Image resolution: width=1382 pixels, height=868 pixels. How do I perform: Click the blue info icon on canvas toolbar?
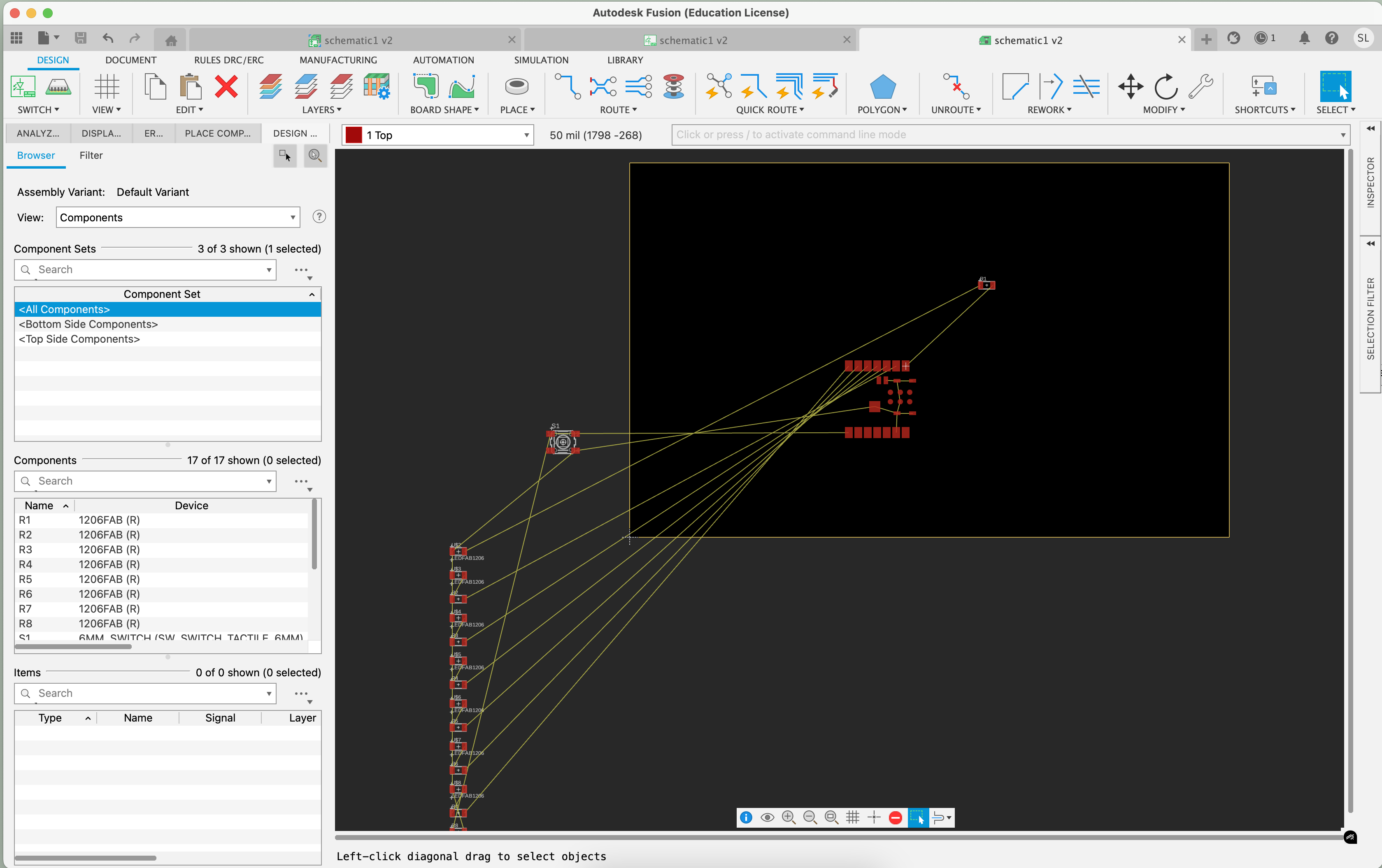(746, 817)
